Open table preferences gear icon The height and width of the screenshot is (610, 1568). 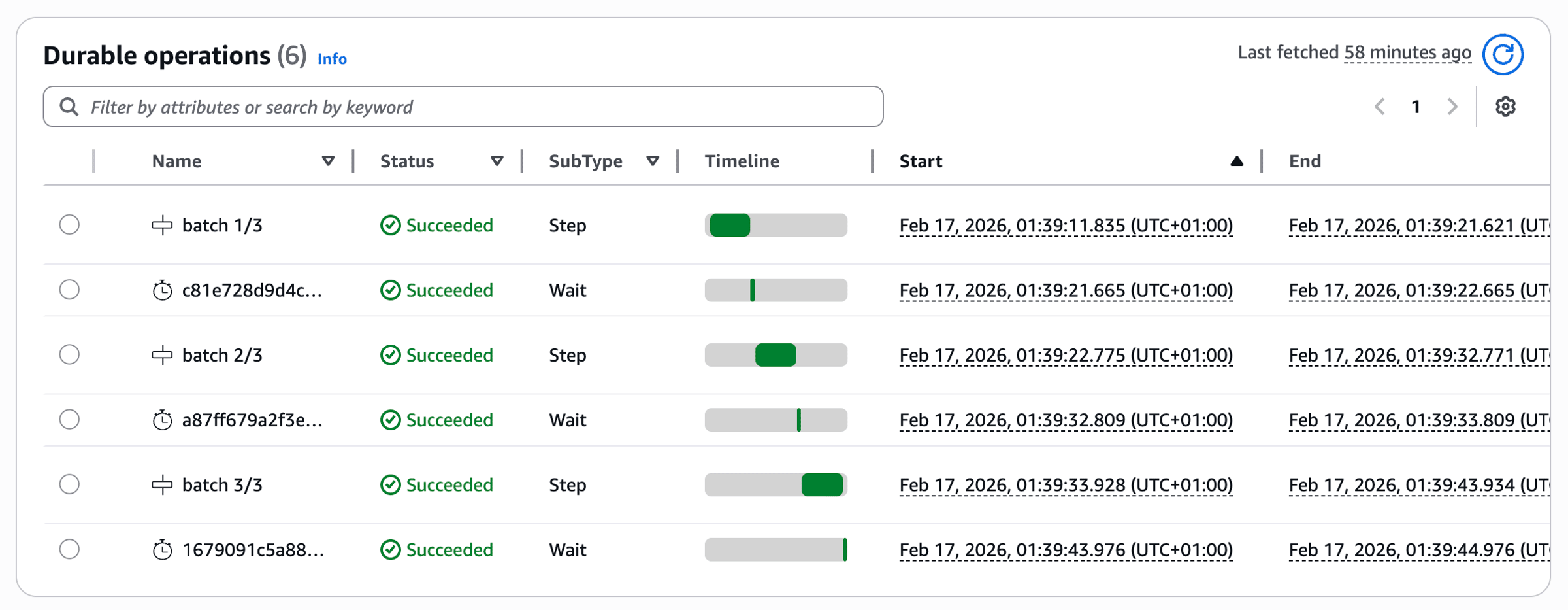pyautogui.click(x=1505, y=107)
